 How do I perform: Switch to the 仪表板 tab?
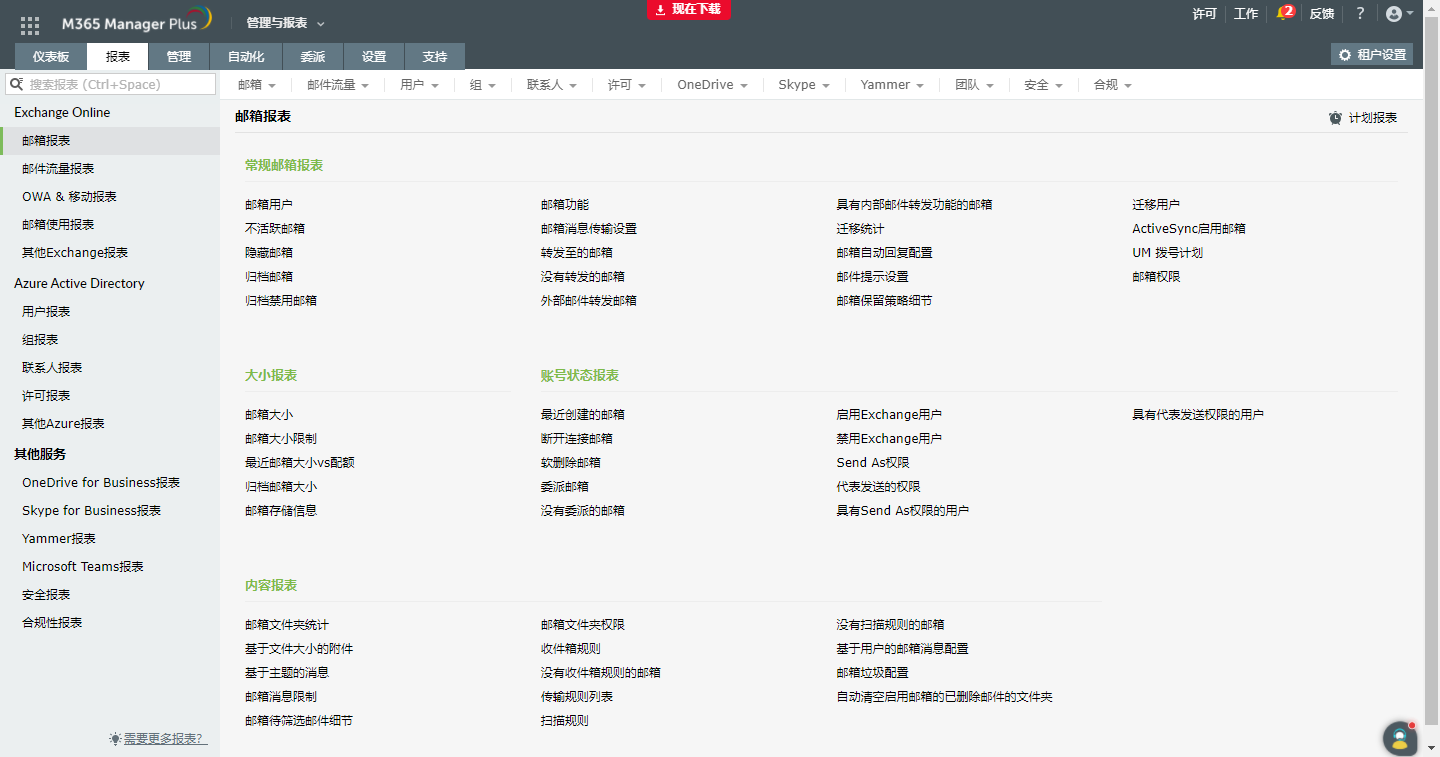[x=51, y=57]
